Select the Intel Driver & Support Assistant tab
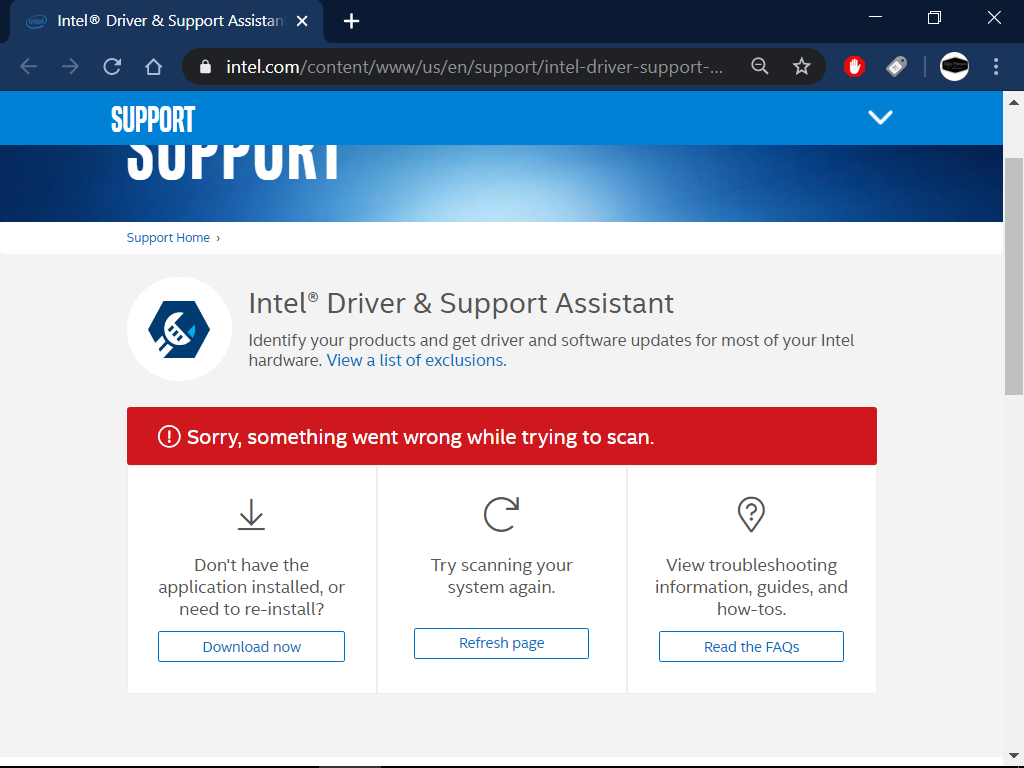The image size is (1024, 768). (167, 22)
